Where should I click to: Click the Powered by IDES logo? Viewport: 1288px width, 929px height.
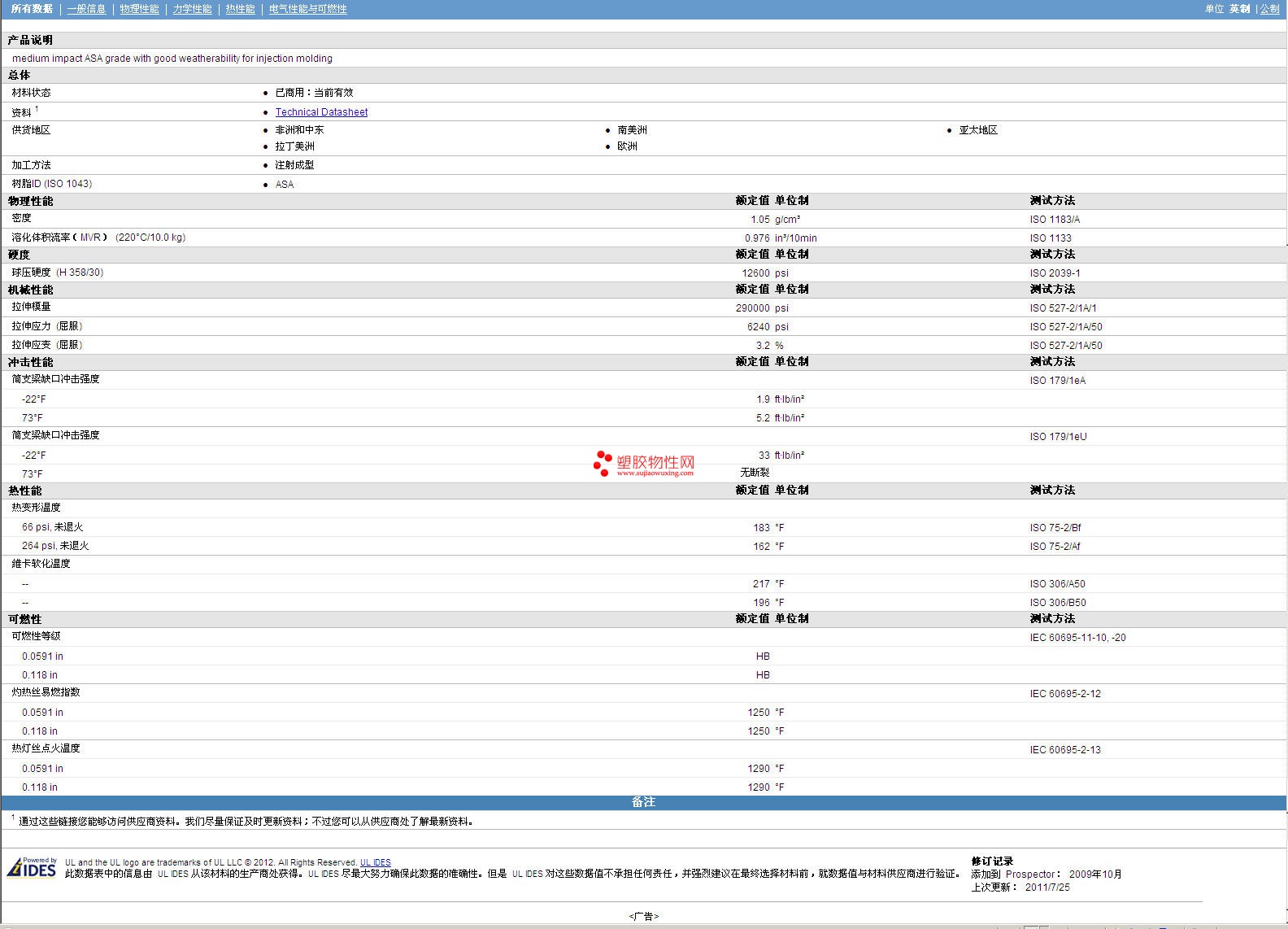pos(33,868)
